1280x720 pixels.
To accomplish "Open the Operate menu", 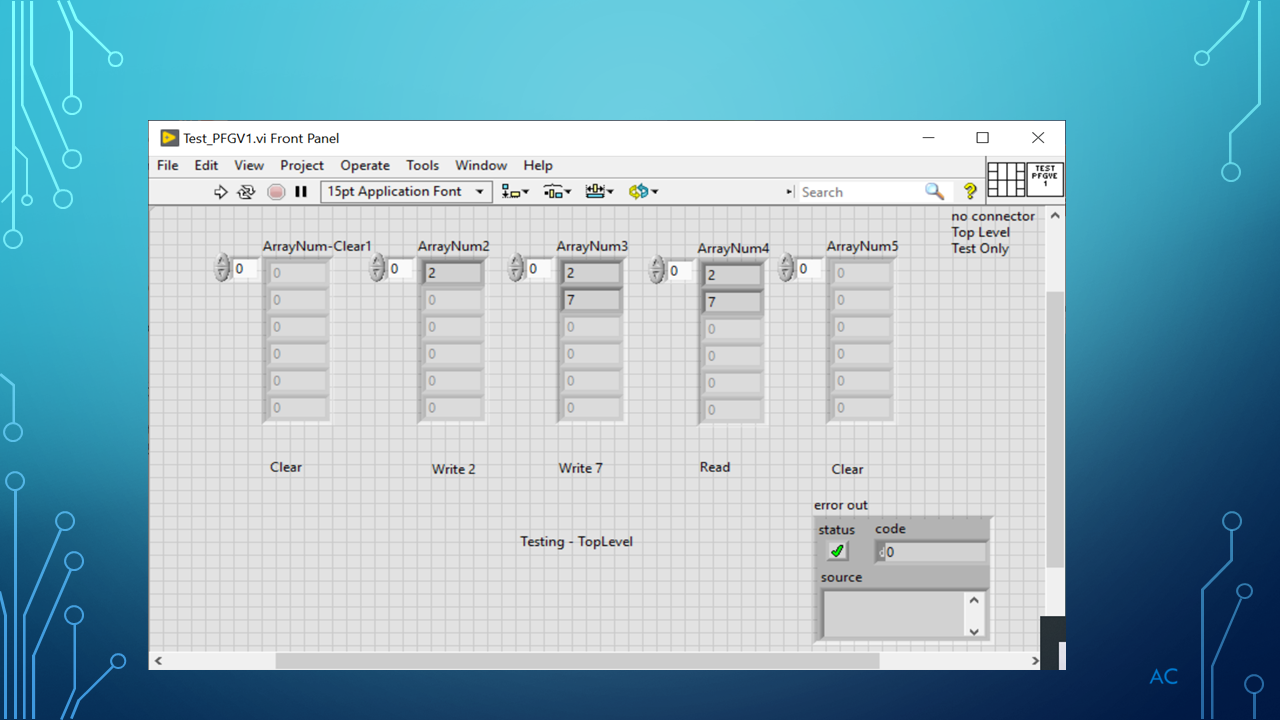I will tap(365, 166).
